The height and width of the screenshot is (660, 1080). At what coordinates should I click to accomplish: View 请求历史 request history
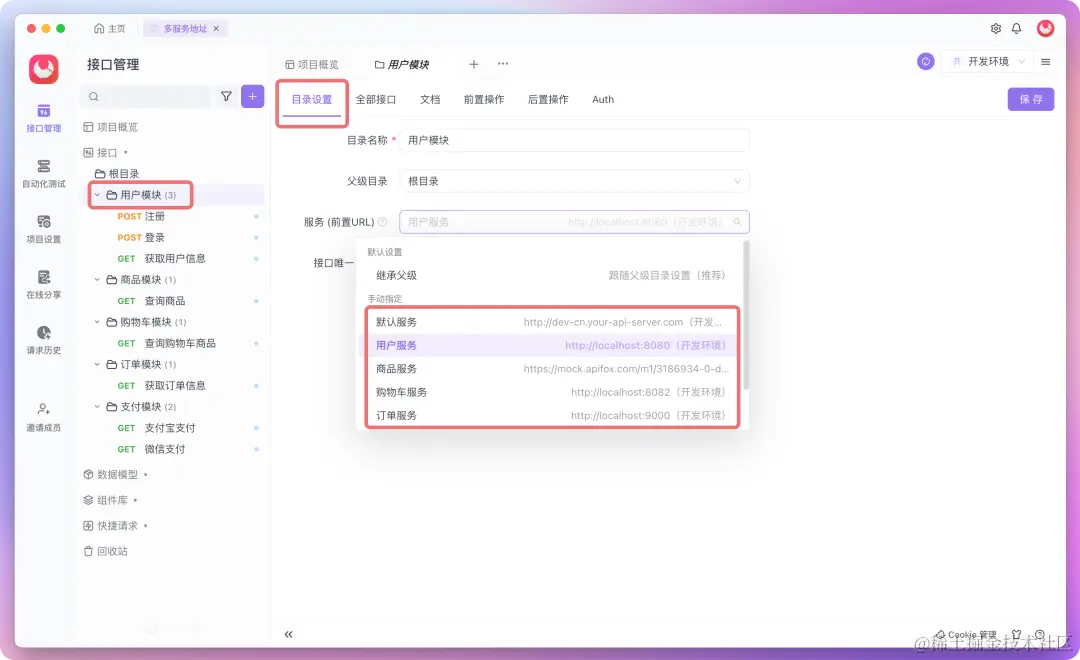(42, 343)
